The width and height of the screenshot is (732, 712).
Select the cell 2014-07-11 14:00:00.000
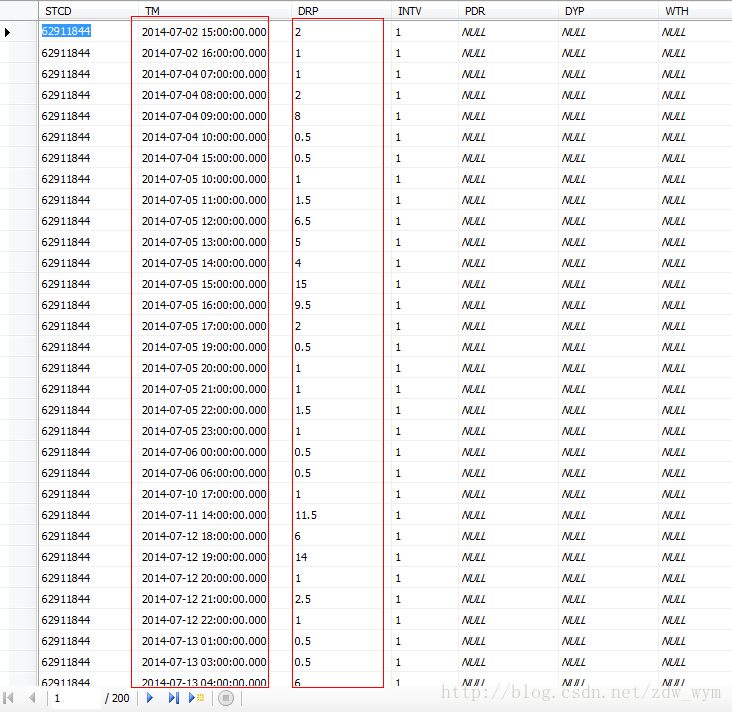point(204,515)
